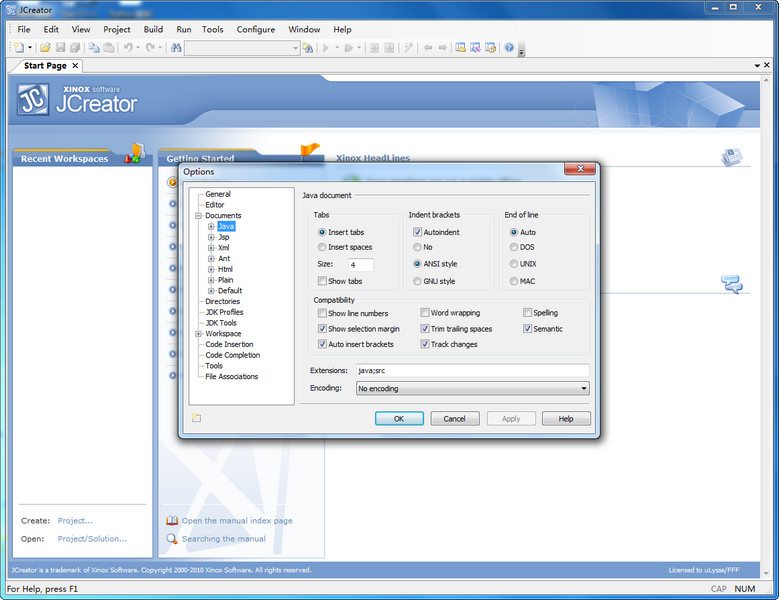This screenshot has width=779, height=600.
Task: Click the blue Help question-mark icon
Action: [509, 48]
